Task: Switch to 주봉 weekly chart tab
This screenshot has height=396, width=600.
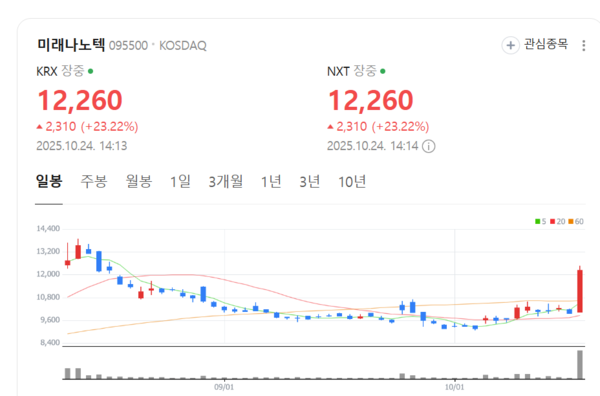Action: pyautogui.click(x=94, y=181)
